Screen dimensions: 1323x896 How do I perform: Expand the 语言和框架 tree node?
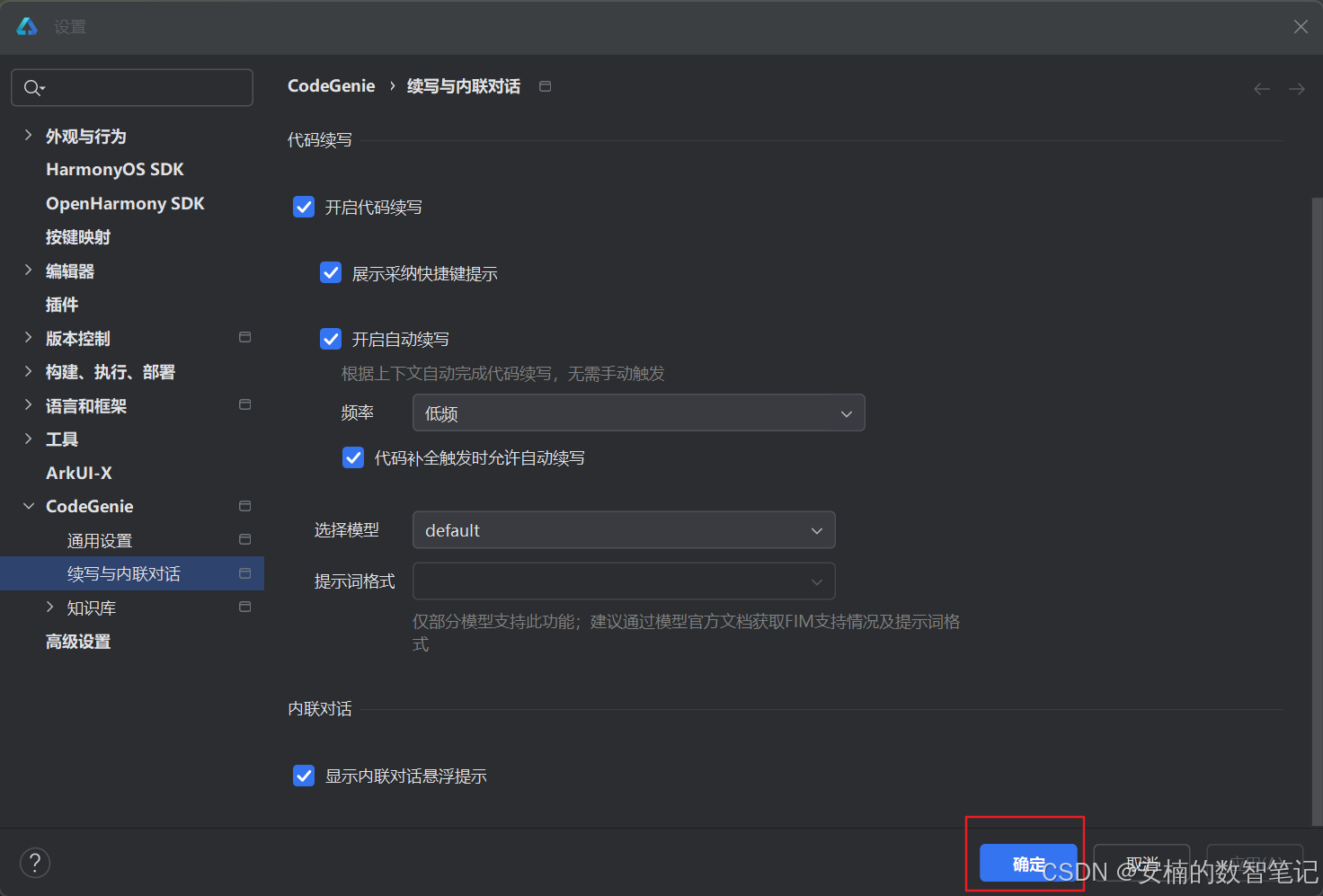coord(28,404)
